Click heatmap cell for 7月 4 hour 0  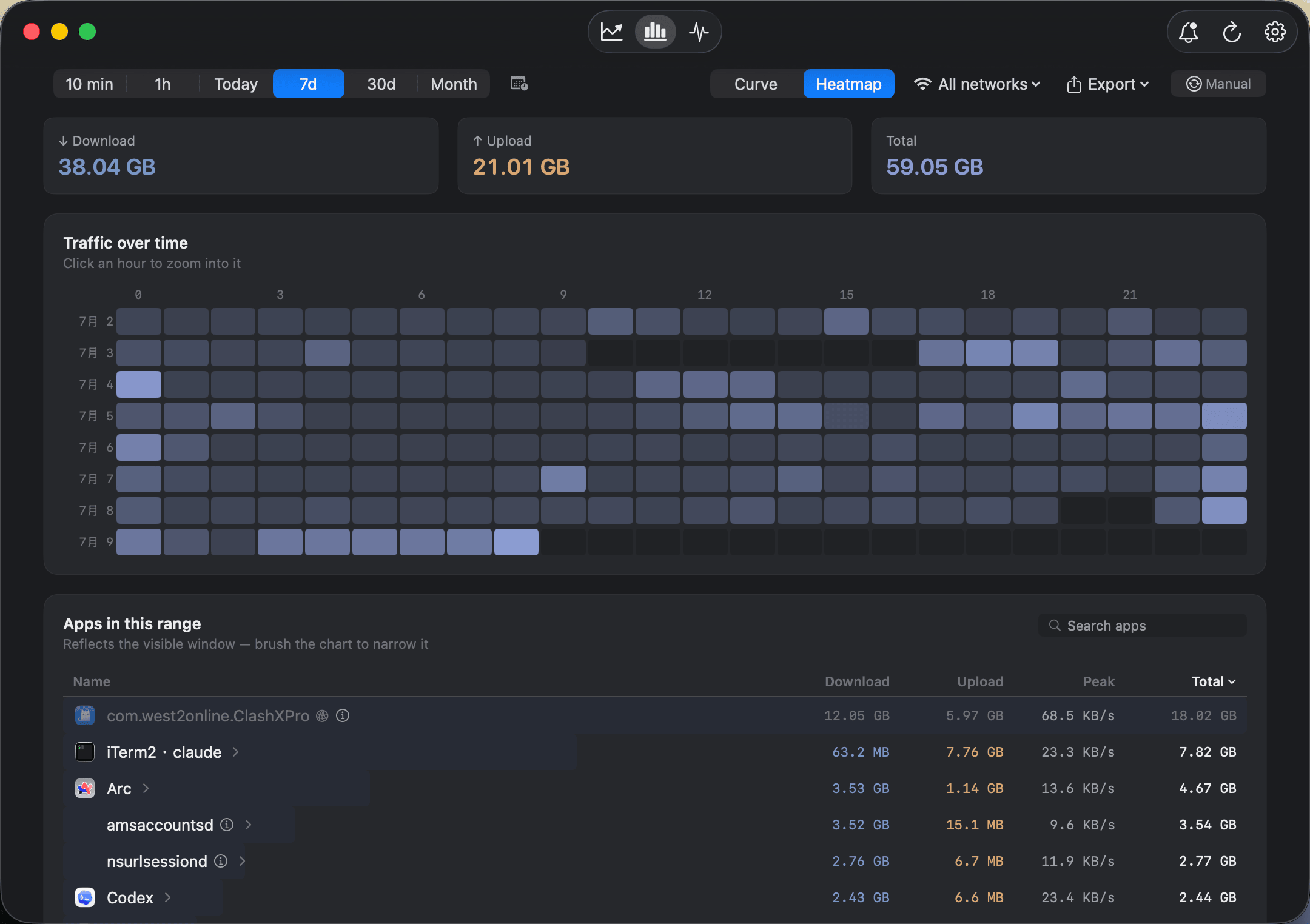(x=139, y=384)
